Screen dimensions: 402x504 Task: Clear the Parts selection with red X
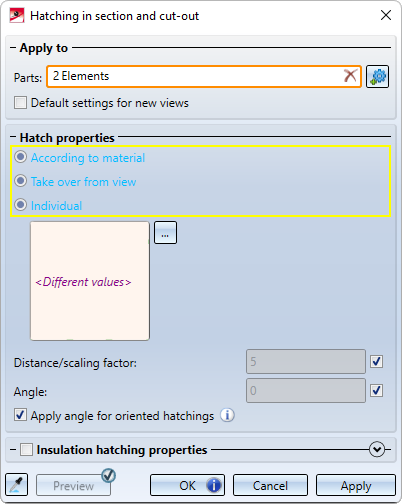tap(350, 76)
